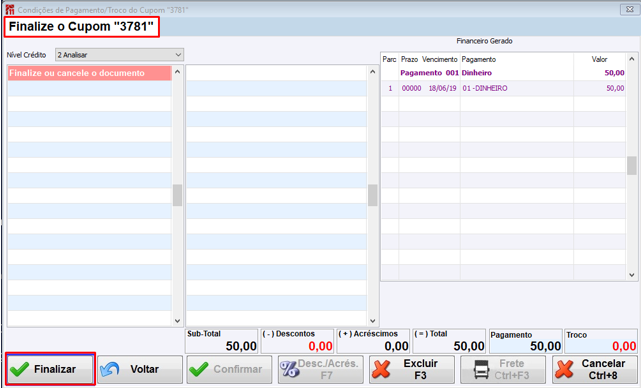Click the Excluir F3 button

coord(412,369)
